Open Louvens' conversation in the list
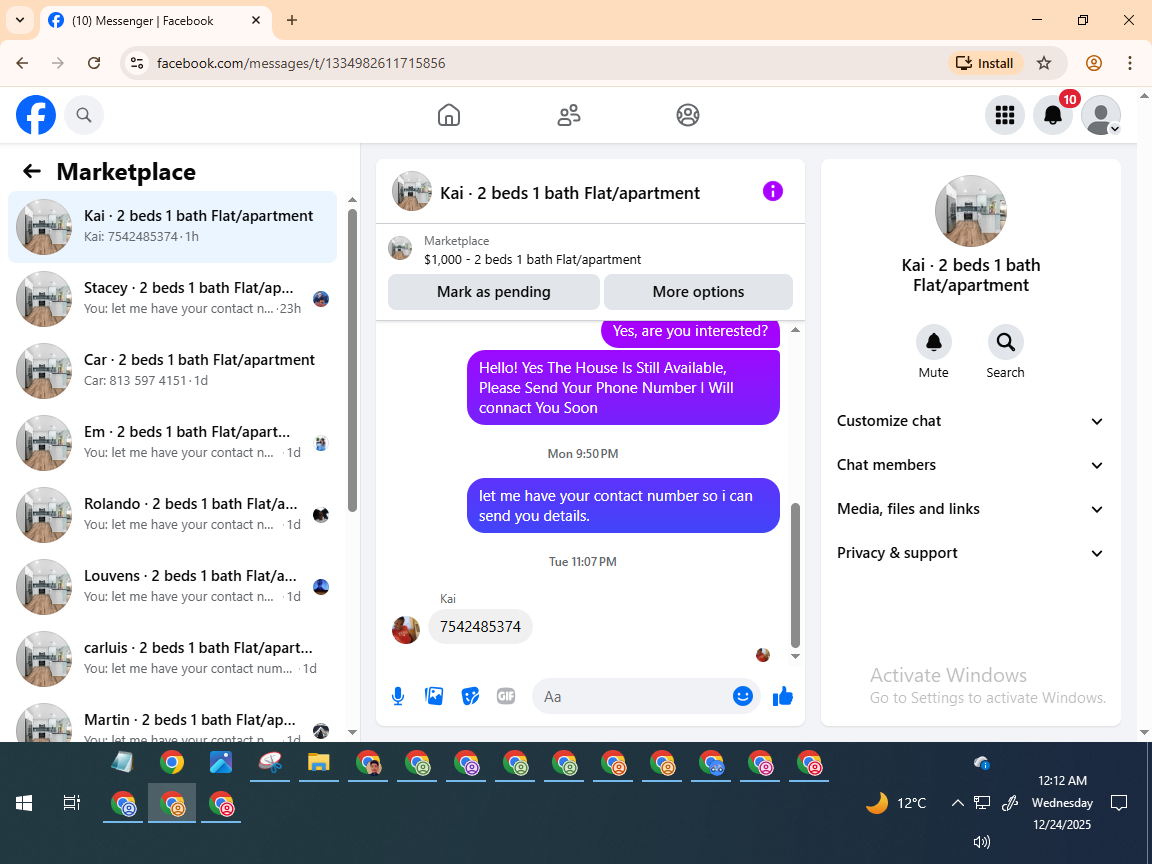The image size is (1152, 864). click(173, 587)
